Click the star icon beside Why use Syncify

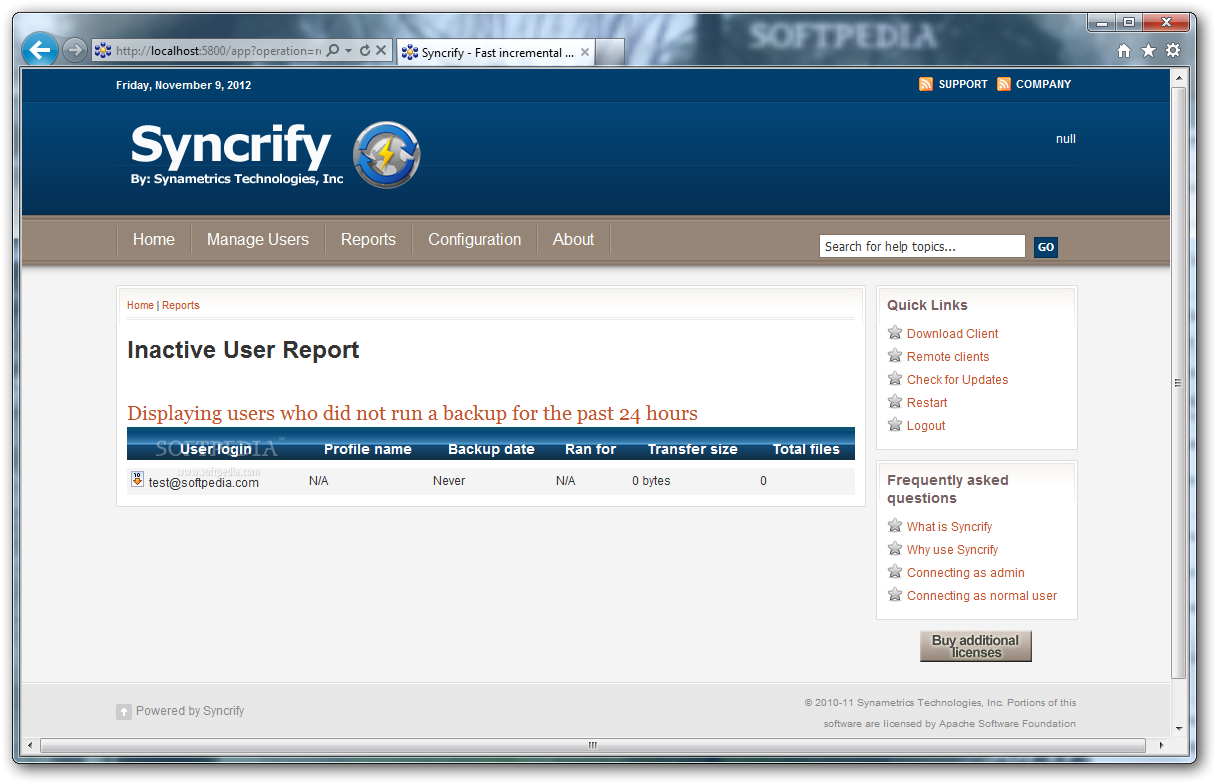coord(895,549)
